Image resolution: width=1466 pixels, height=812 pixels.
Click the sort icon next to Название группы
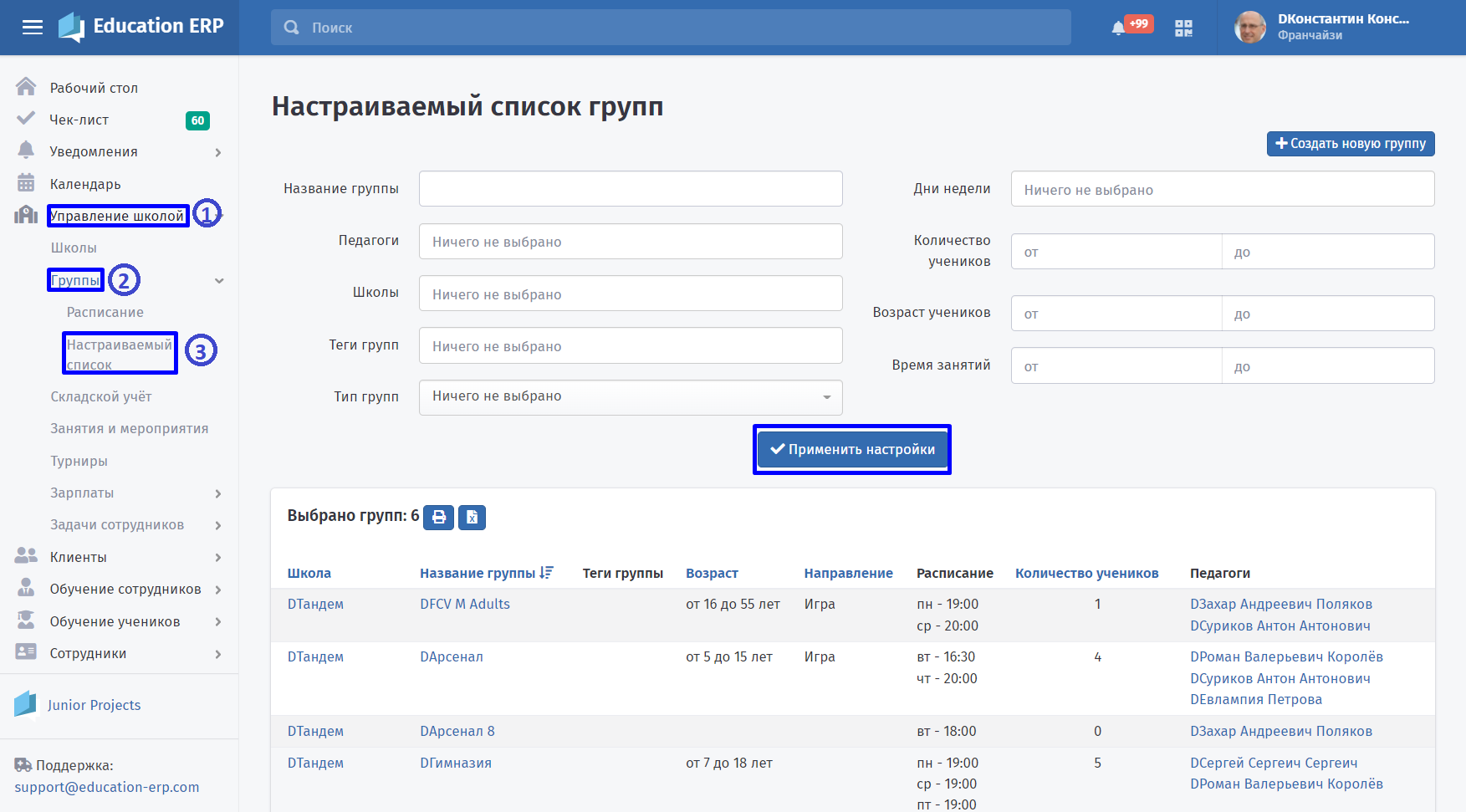tap(547, 573)
